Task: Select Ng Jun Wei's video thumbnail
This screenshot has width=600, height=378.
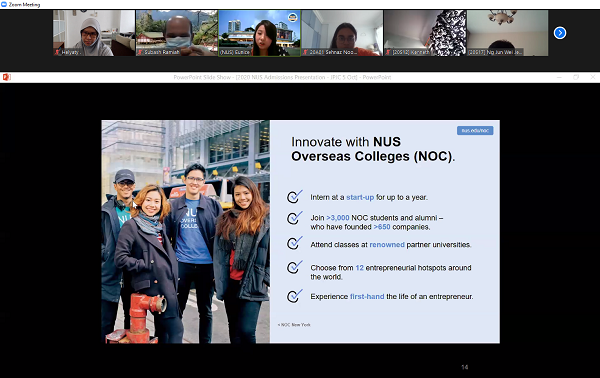Action: tap(507, 33)
